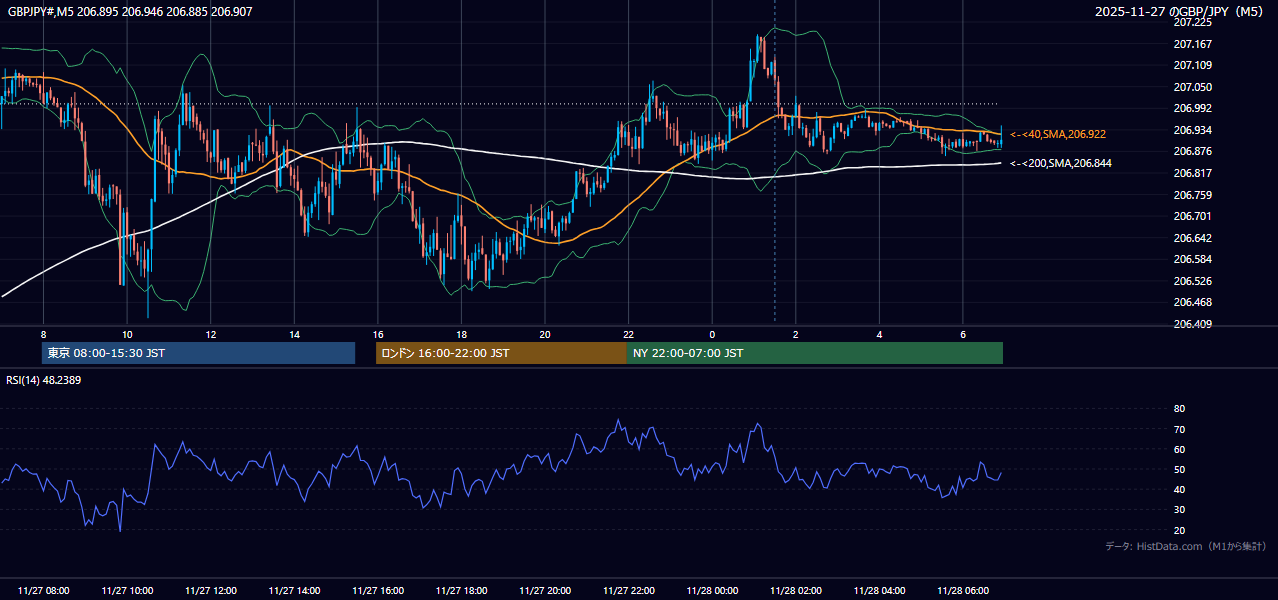Click the 11/28 04:00 time label
The height and width of the screenshot is (600, 1278).
[x=879, y=591]
